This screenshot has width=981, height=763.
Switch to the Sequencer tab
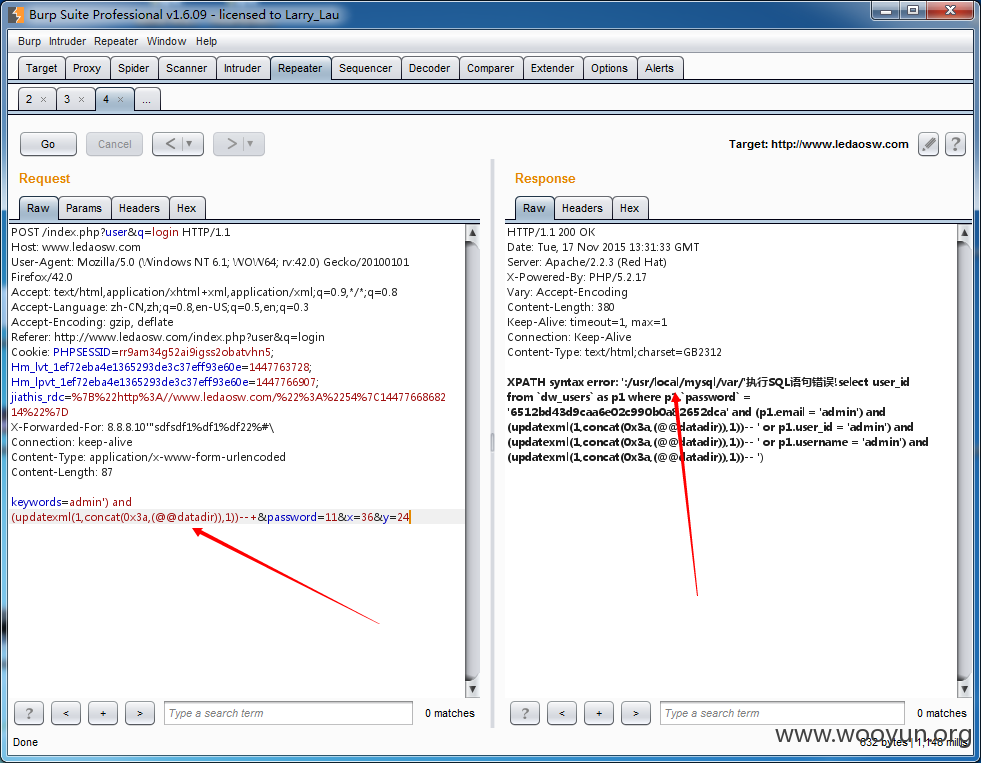(x=365, y=68)
